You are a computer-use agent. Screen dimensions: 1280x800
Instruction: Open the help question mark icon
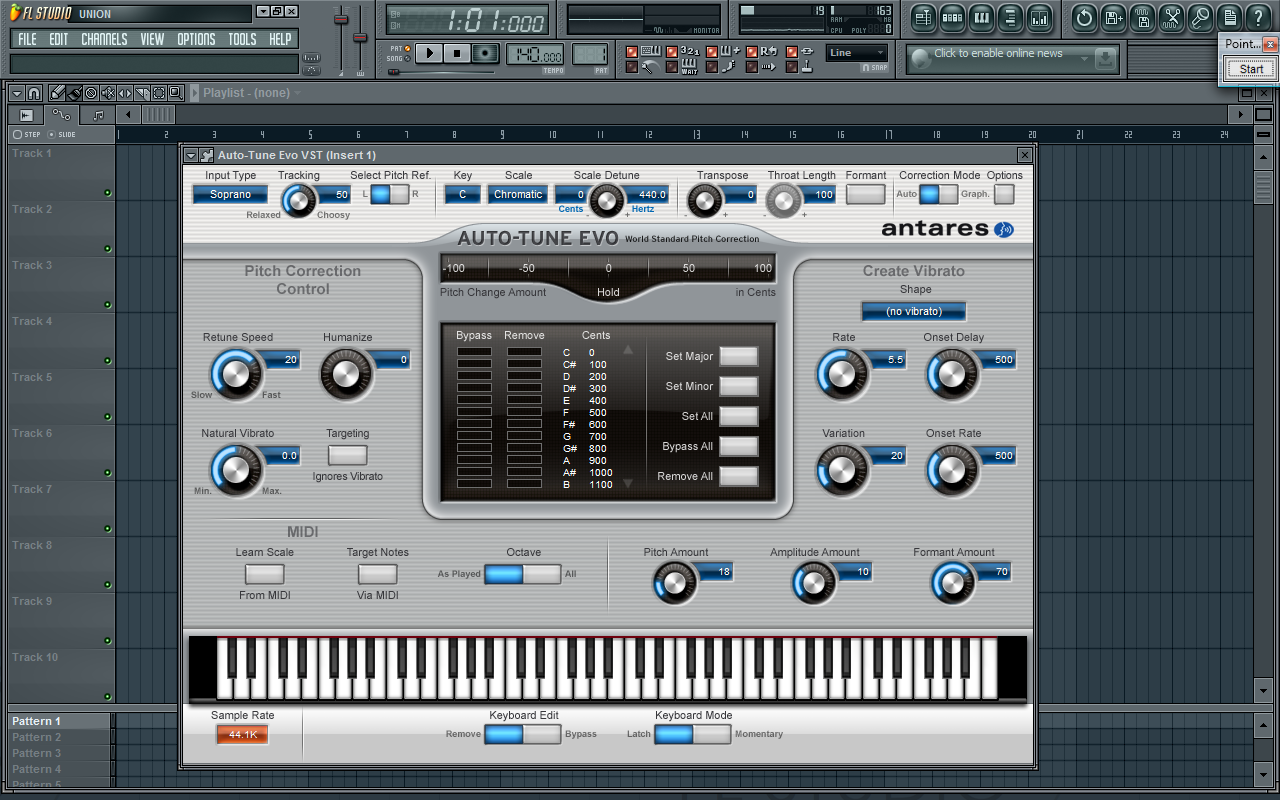[1259, 17]
